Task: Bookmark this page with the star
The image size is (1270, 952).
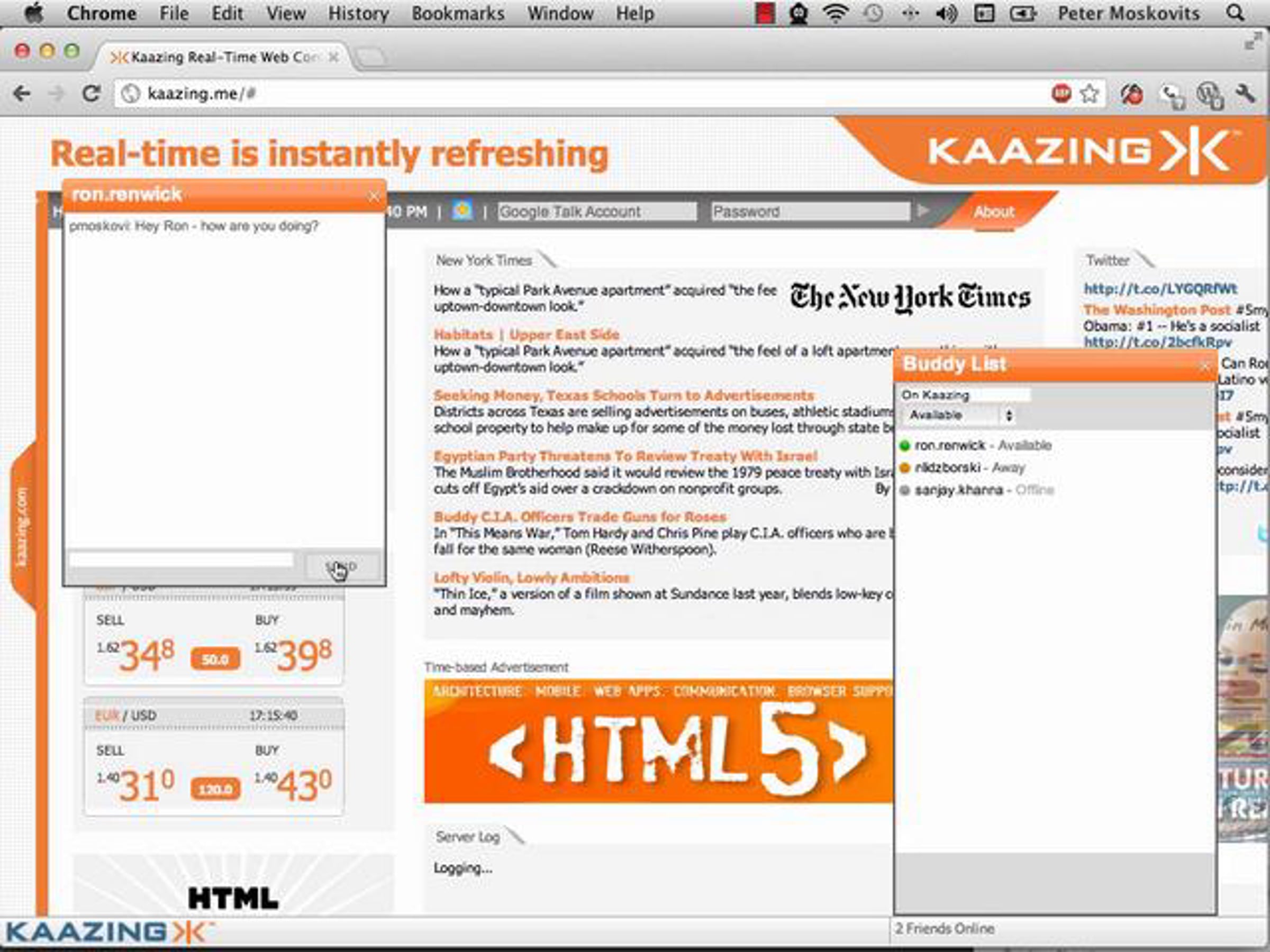Action: [x=1089, y=93]
